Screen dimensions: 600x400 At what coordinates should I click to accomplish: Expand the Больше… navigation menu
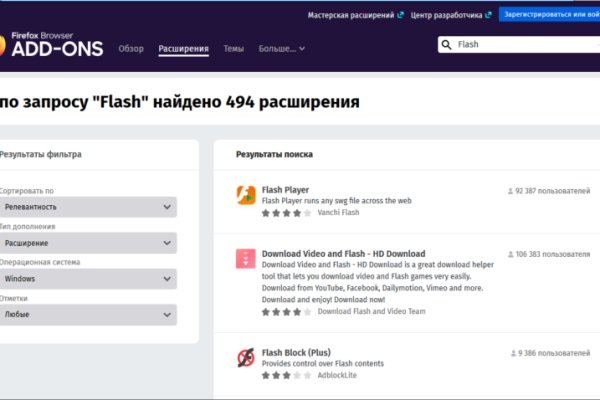pos(281,48)
